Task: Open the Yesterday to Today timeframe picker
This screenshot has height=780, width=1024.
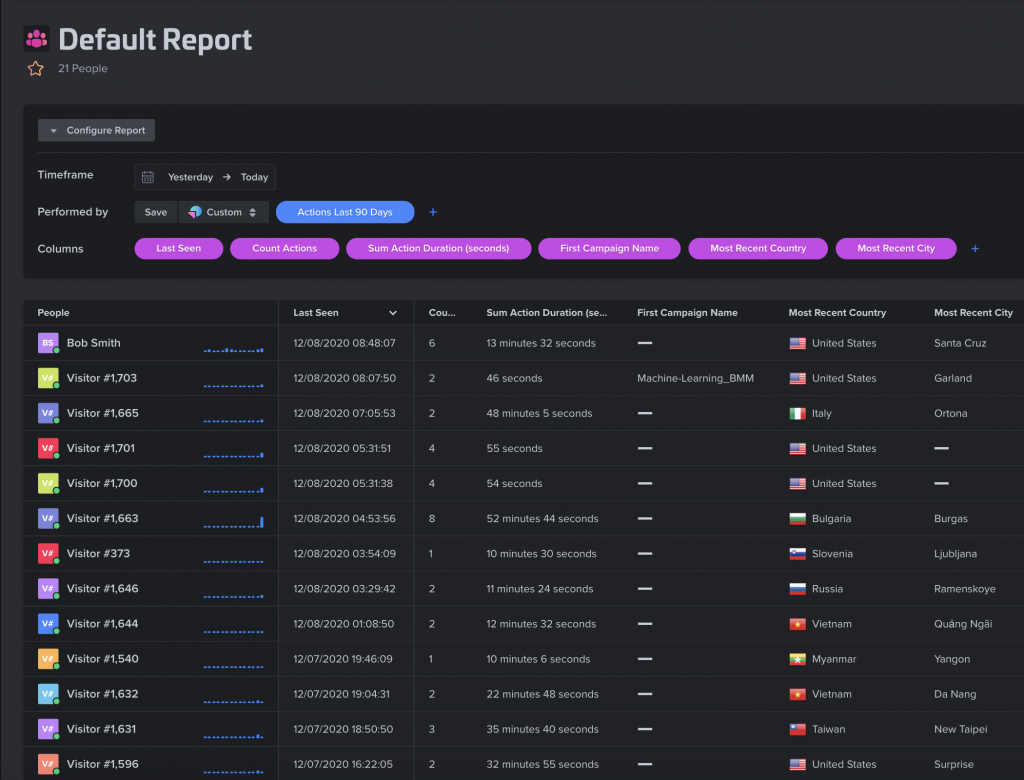Action: (205, 177)
